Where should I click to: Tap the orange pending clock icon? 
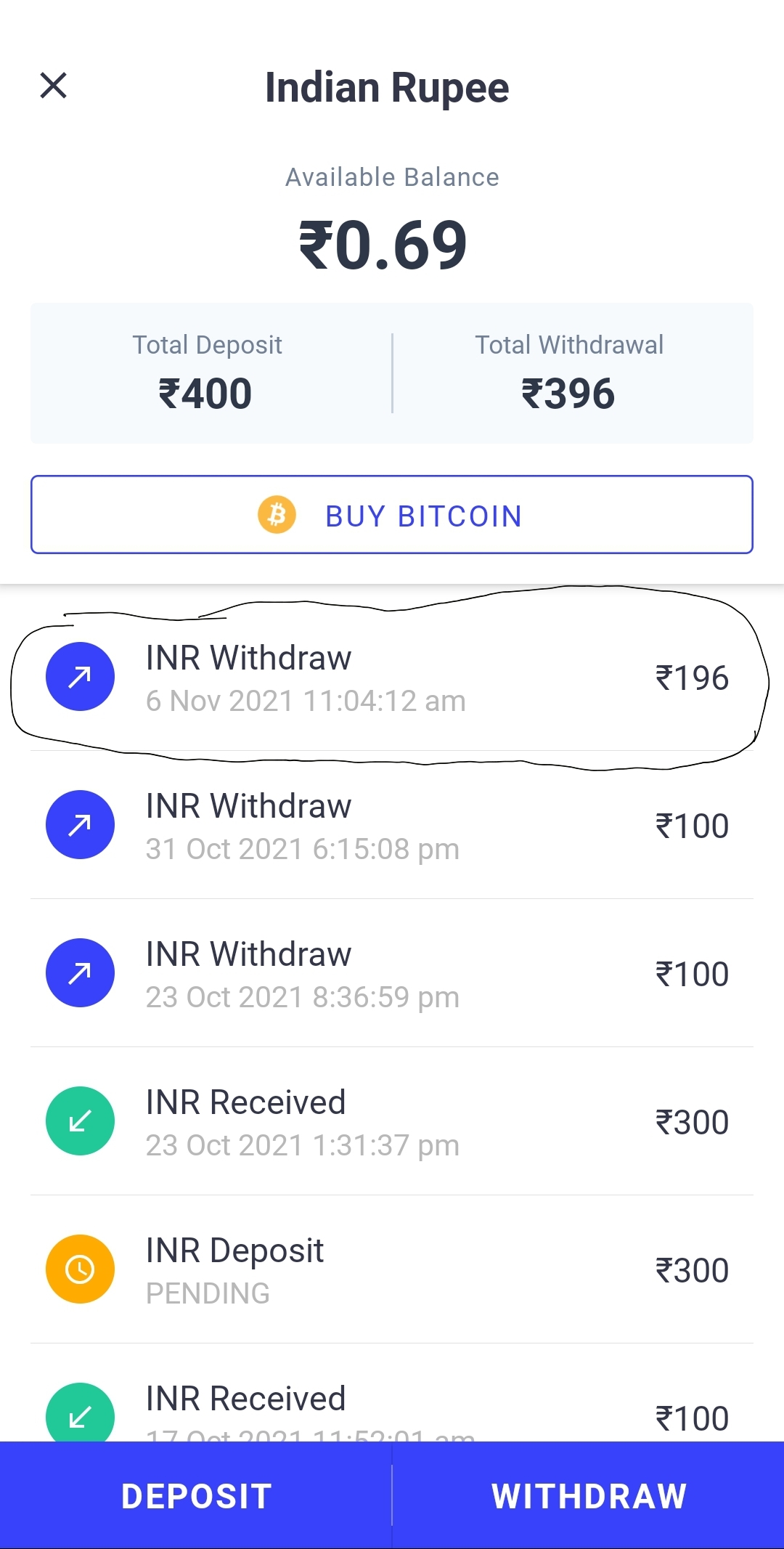pyautogui.click(x=80, y=1269)
